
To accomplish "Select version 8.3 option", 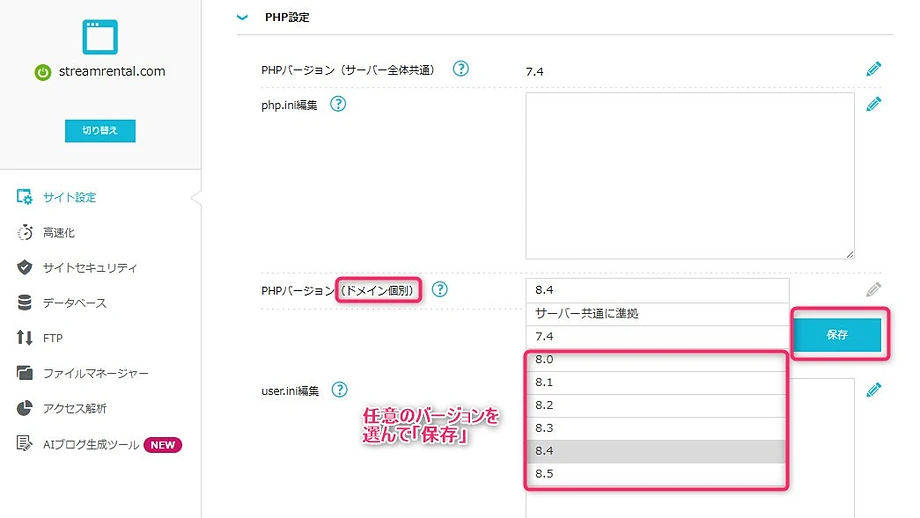I will click(656, 428).
